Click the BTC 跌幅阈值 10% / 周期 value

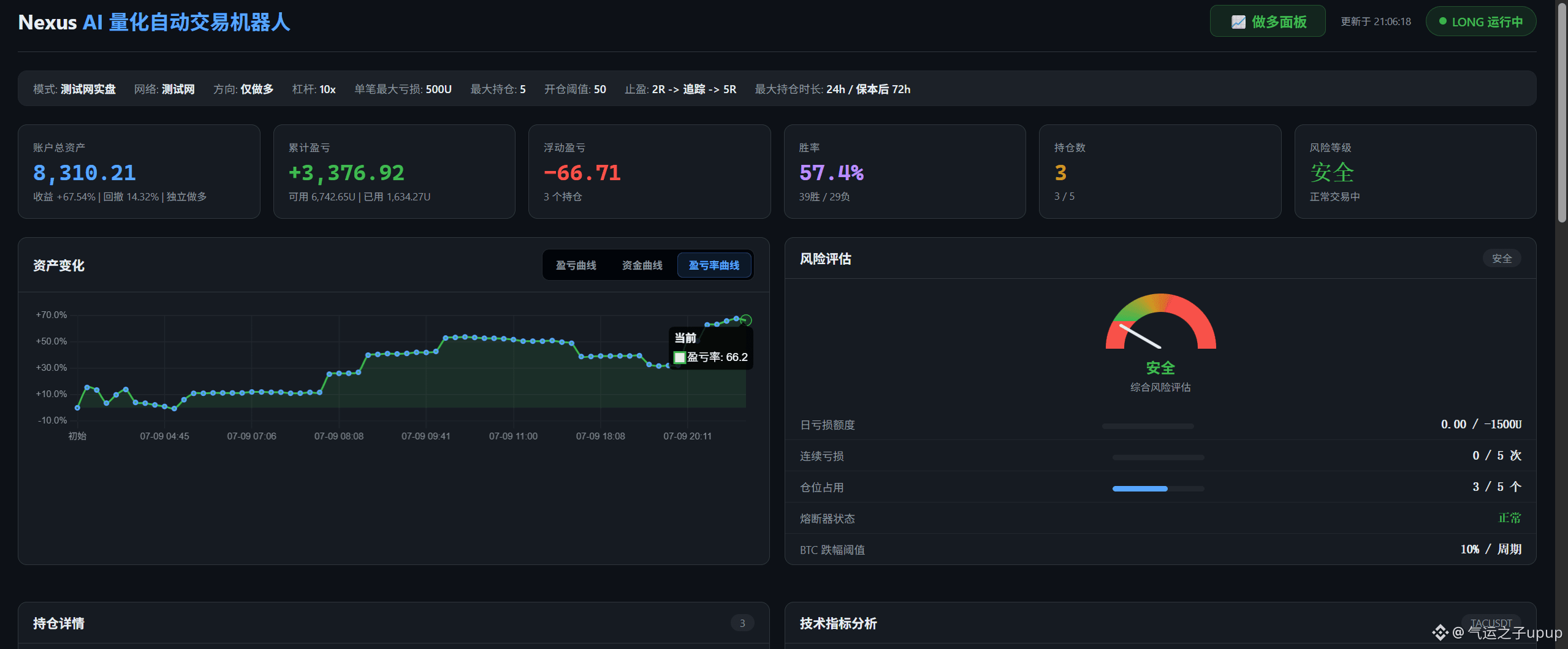click(x=1491, y=549)
